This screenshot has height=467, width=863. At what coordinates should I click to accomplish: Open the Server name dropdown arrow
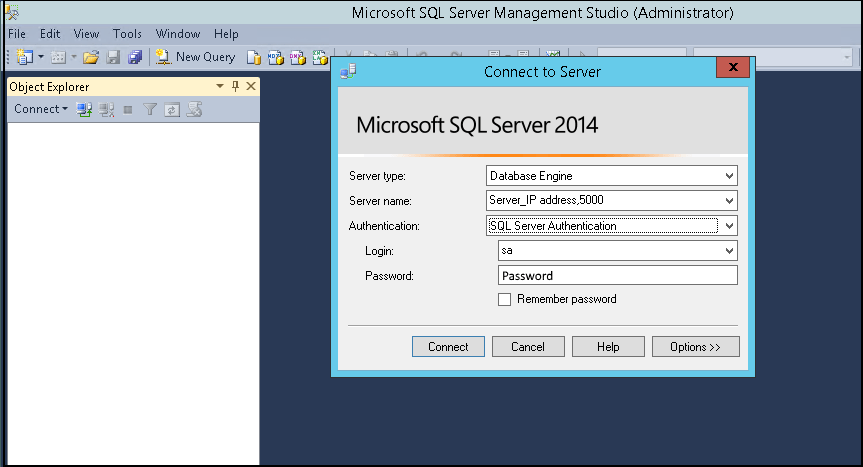(x=729, y=201)
